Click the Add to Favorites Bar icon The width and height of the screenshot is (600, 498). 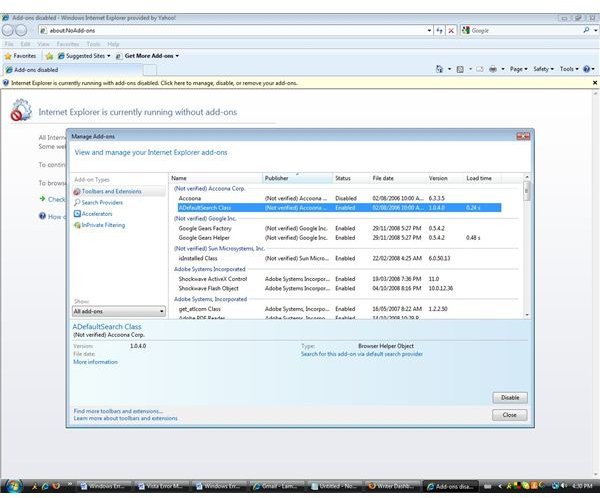[49, 56]
